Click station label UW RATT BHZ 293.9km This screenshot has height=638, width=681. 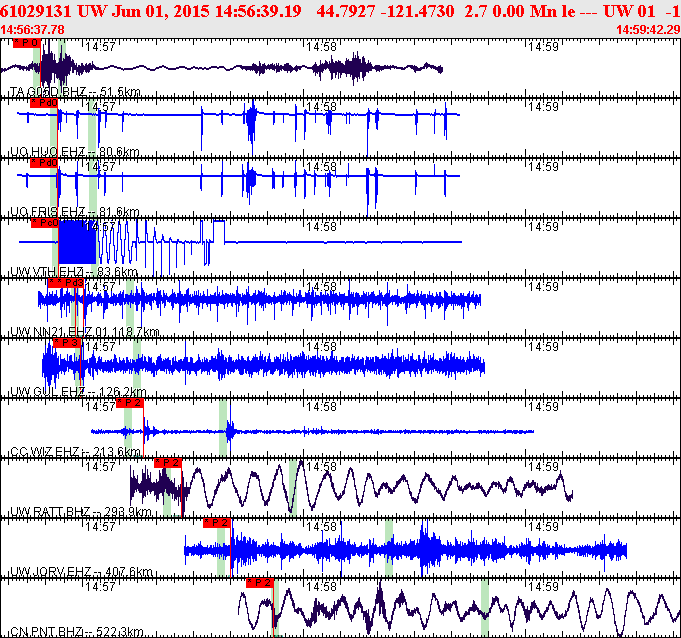click(80, 512)
